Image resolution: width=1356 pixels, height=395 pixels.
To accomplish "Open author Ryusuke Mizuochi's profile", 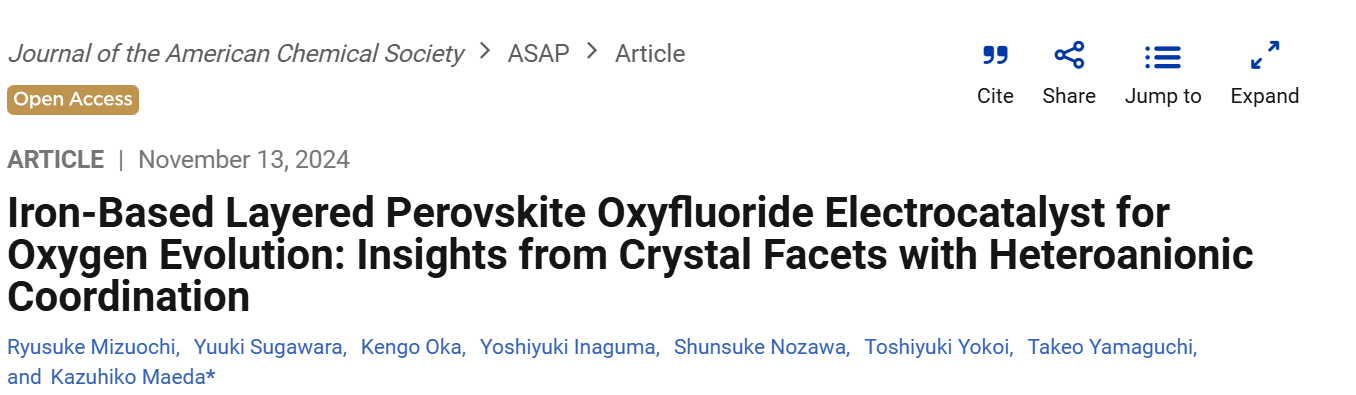I will tap(92, 347).
